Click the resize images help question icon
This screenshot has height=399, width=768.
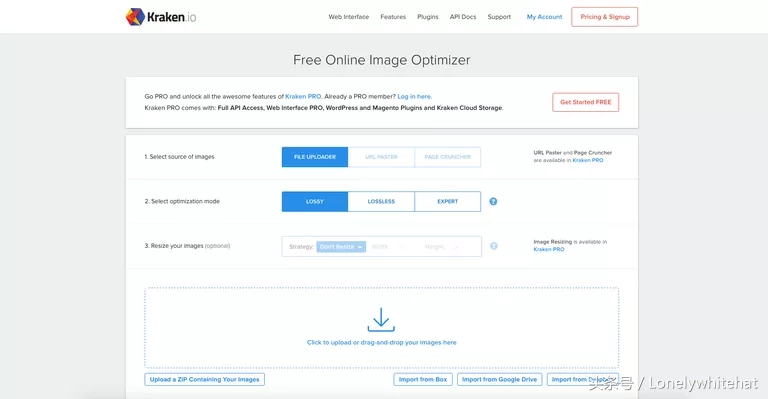click(494, 246)
